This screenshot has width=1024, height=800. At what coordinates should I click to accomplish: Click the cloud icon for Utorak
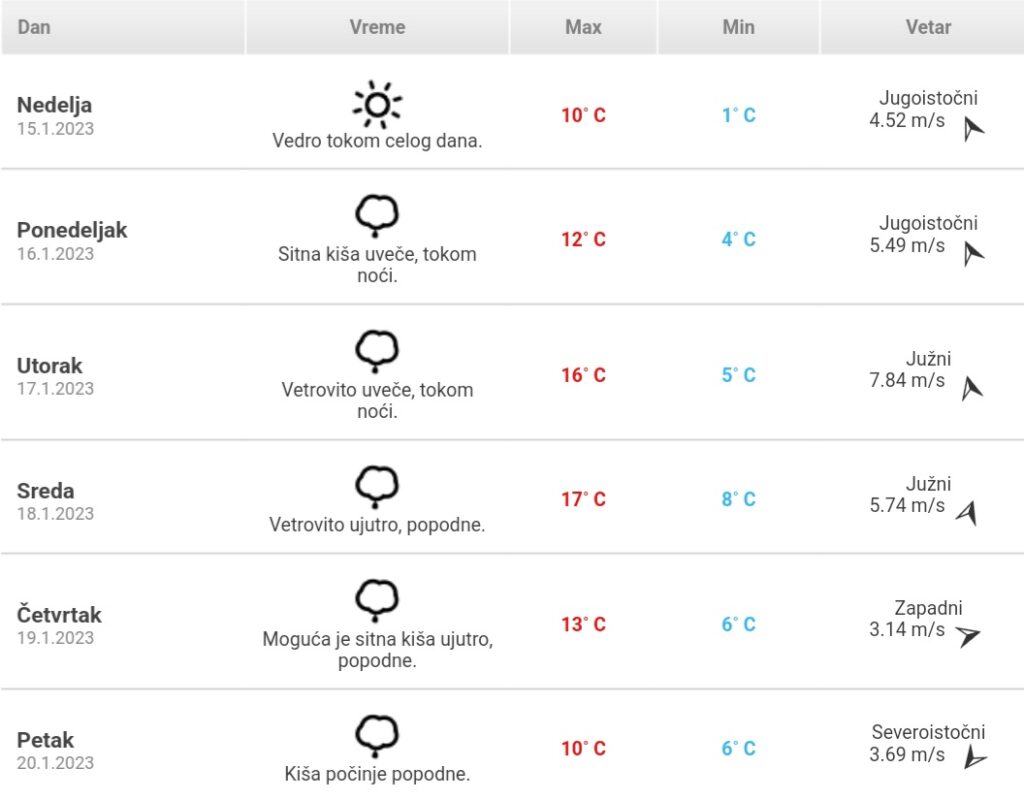377,351
